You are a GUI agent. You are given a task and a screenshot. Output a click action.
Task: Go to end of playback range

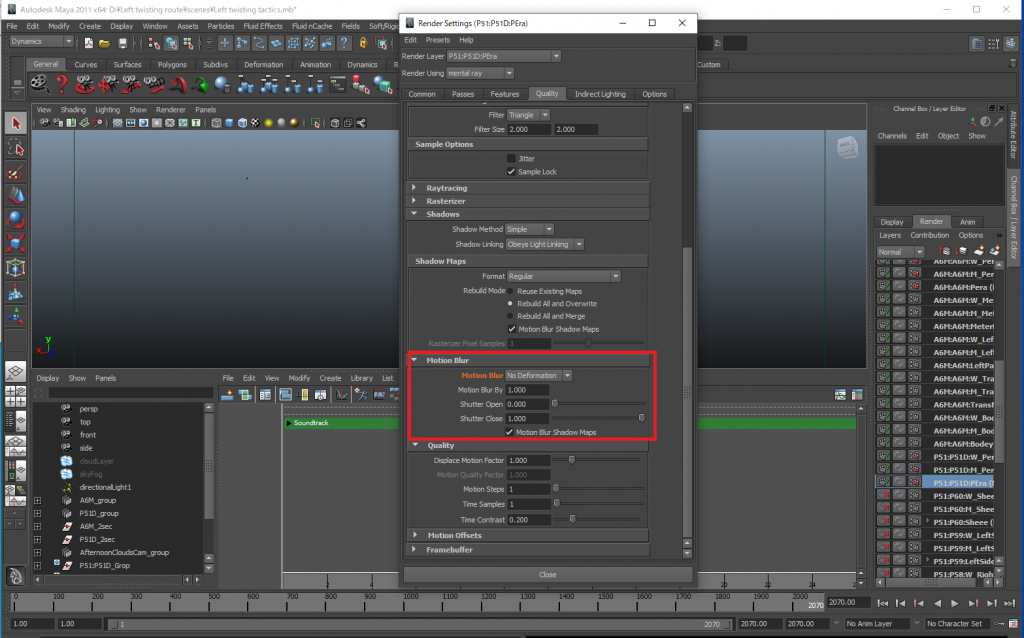(1009, 603)
